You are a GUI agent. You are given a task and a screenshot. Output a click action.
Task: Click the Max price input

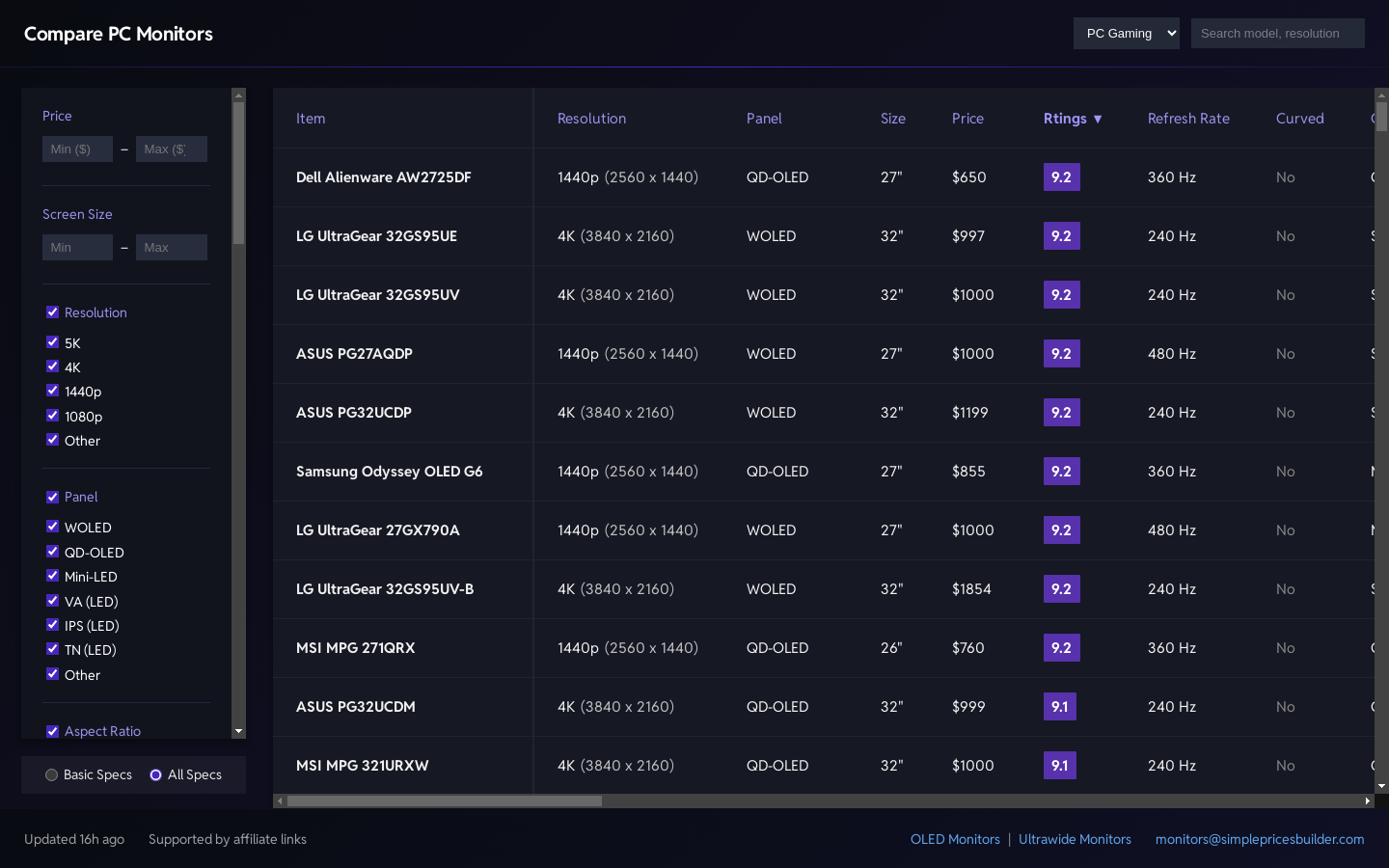click(x=171, y=149)
